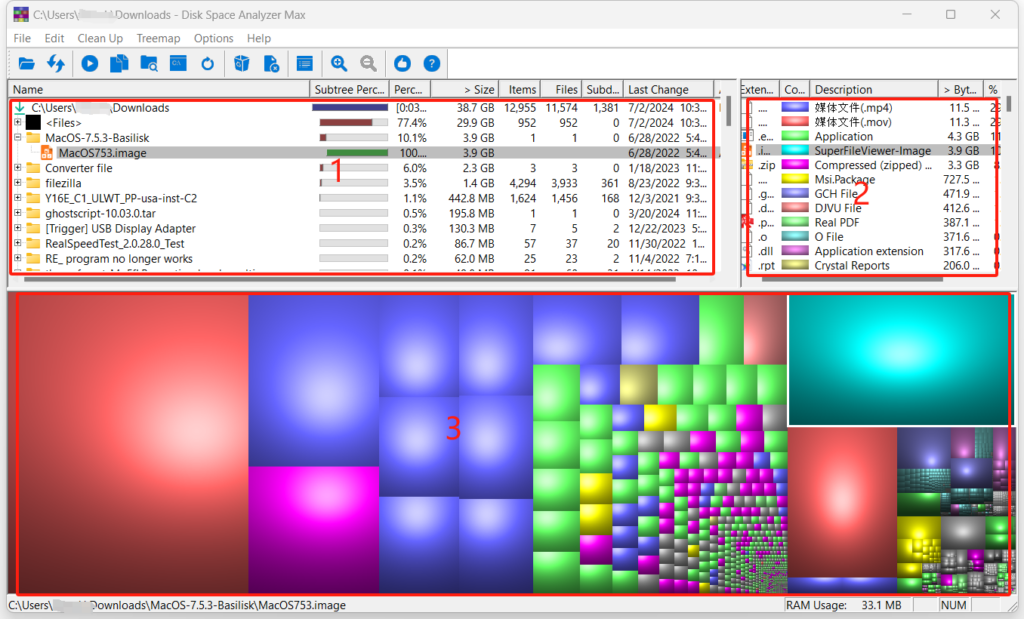Image resolution: width=1024 pixels, height=619 pixels.
Task: Click the Refresh all arrows icon
Action: point(56,63)
